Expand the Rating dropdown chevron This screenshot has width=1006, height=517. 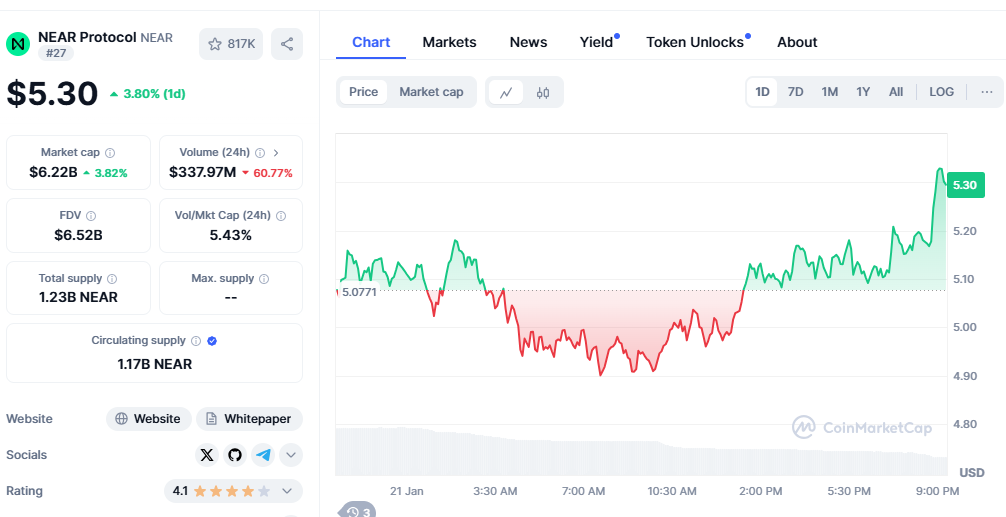click(287, 491)
